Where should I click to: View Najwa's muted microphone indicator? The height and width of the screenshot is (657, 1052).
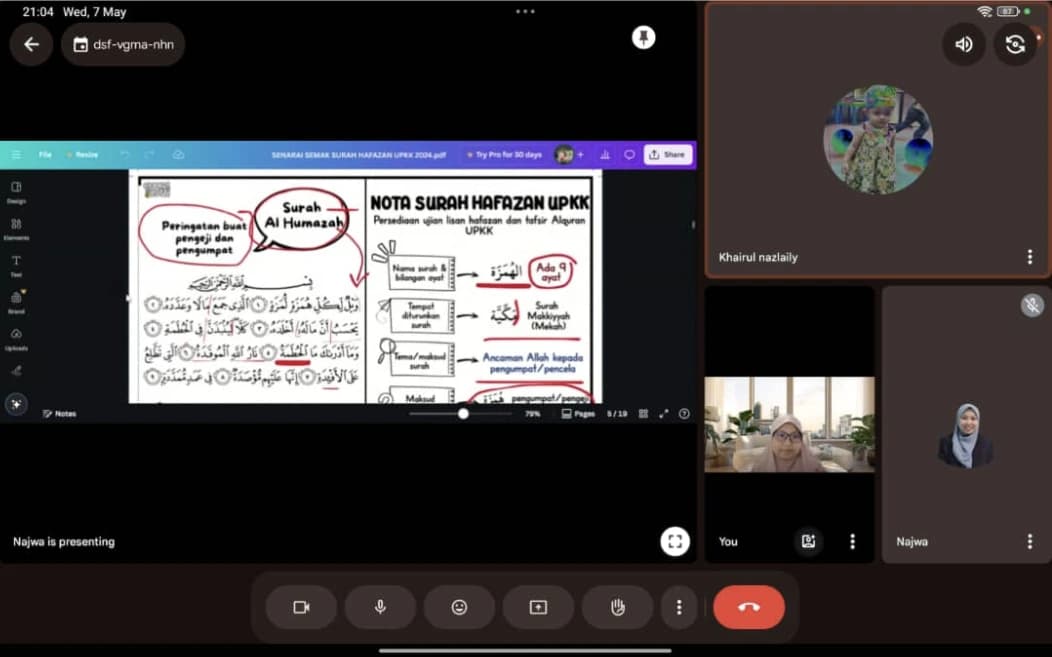(x=1033, y=306)
